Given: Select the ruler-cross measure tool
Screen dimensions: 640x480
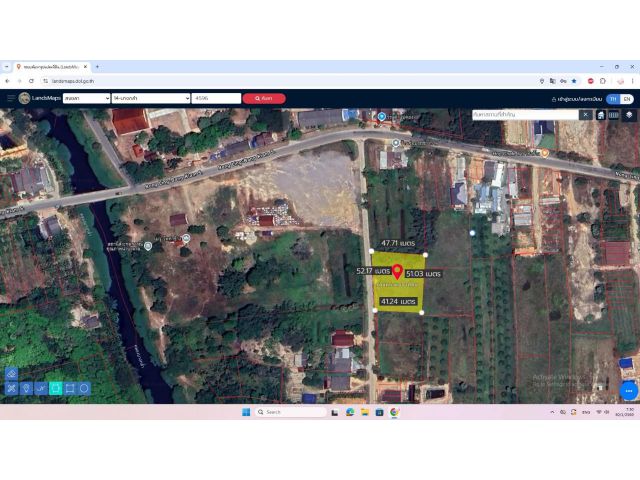Looking at the screenshot, I should [x=12, y=388].
